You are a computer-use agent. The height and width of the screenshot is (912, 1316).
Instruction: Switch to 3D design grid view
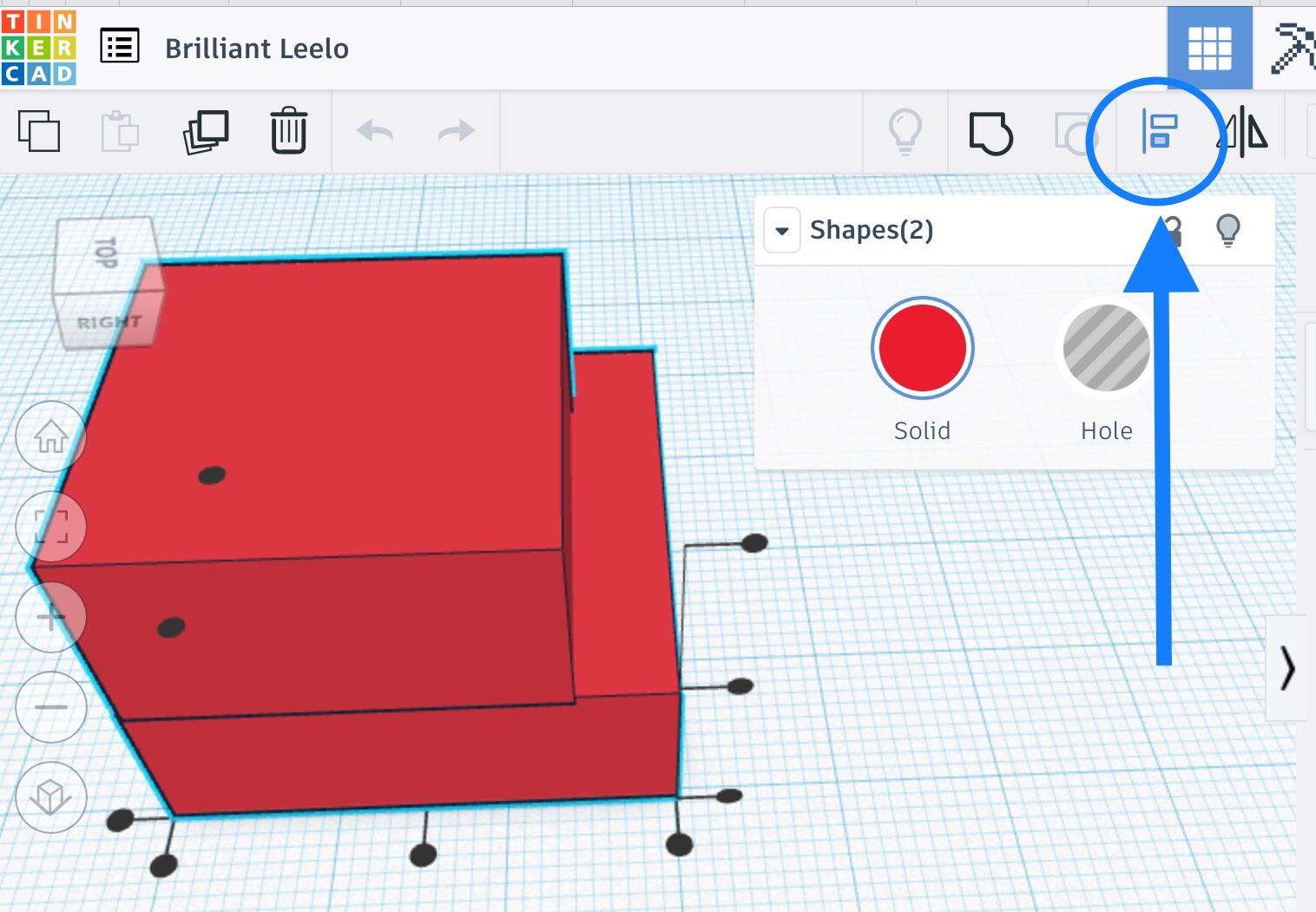(x=1209, y=49)
